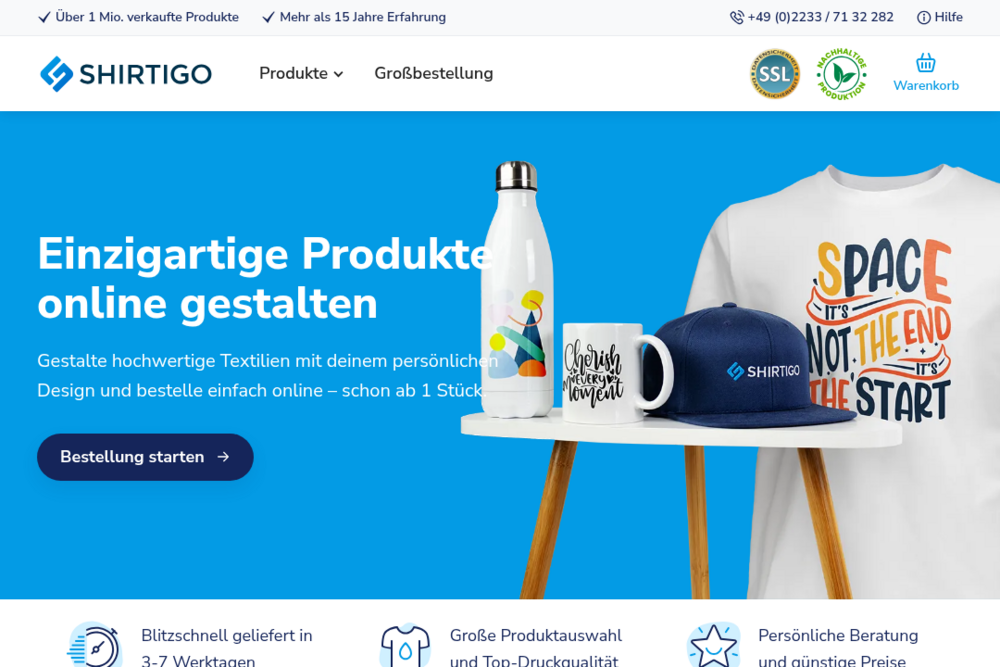Click the SSL security badge

[x=775, y=73]
